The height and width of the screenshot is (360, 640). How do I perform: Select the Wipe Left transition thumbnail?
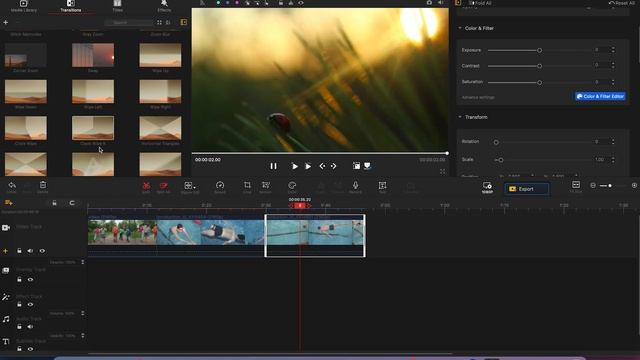coord(93,91)
